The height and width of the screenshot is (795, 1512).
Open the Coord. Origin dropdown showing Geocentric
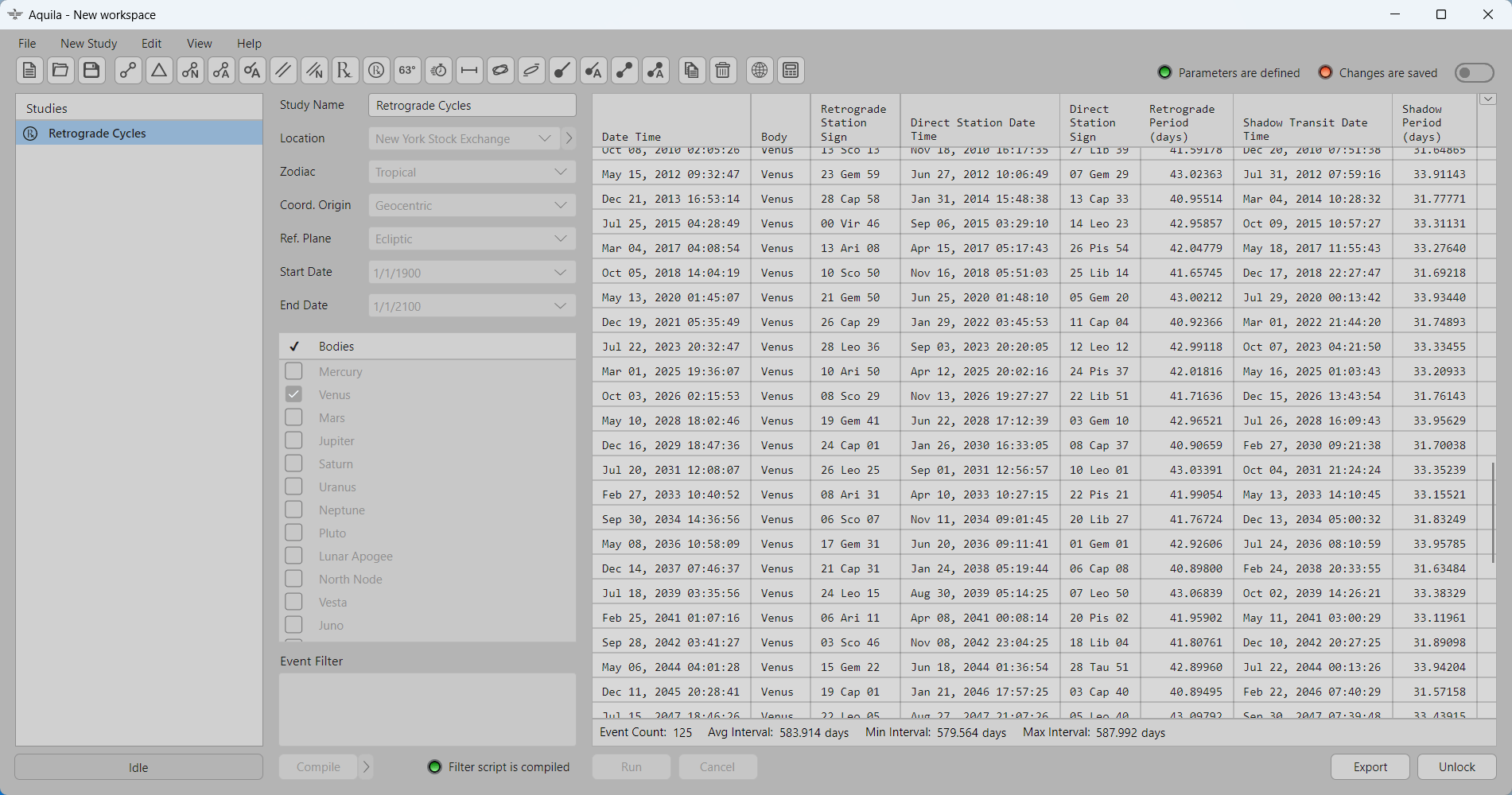[x=472, y=205]
